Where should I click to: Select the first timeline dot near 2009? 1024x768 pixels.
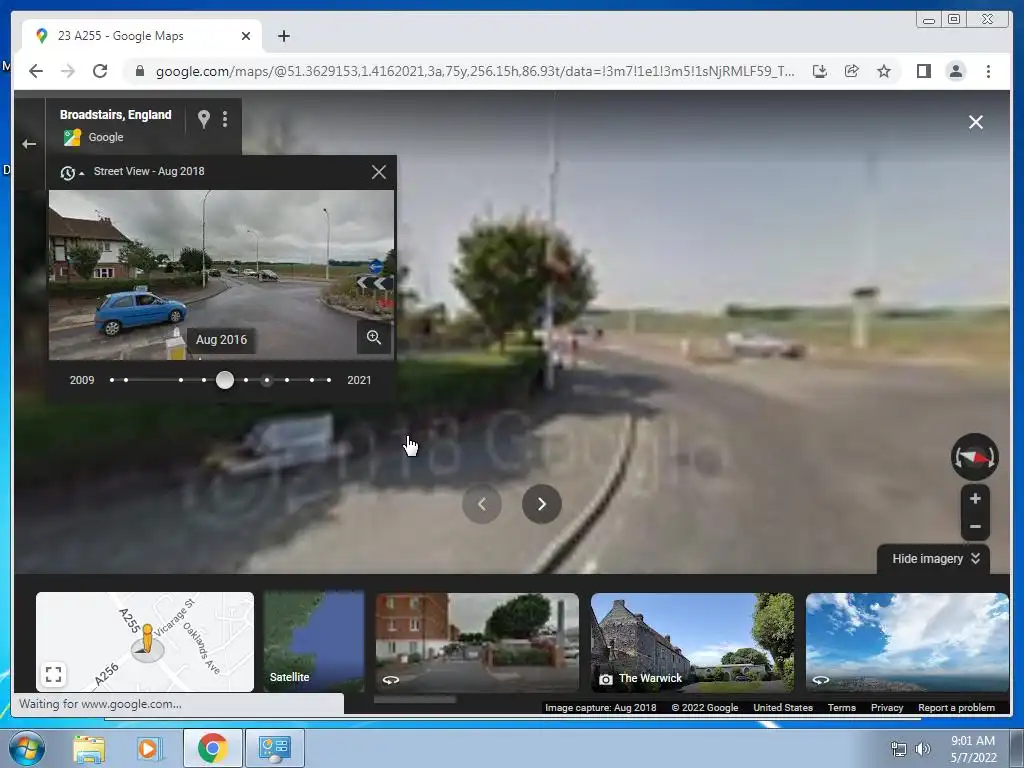pyautogui.click(x=112, y=380)
